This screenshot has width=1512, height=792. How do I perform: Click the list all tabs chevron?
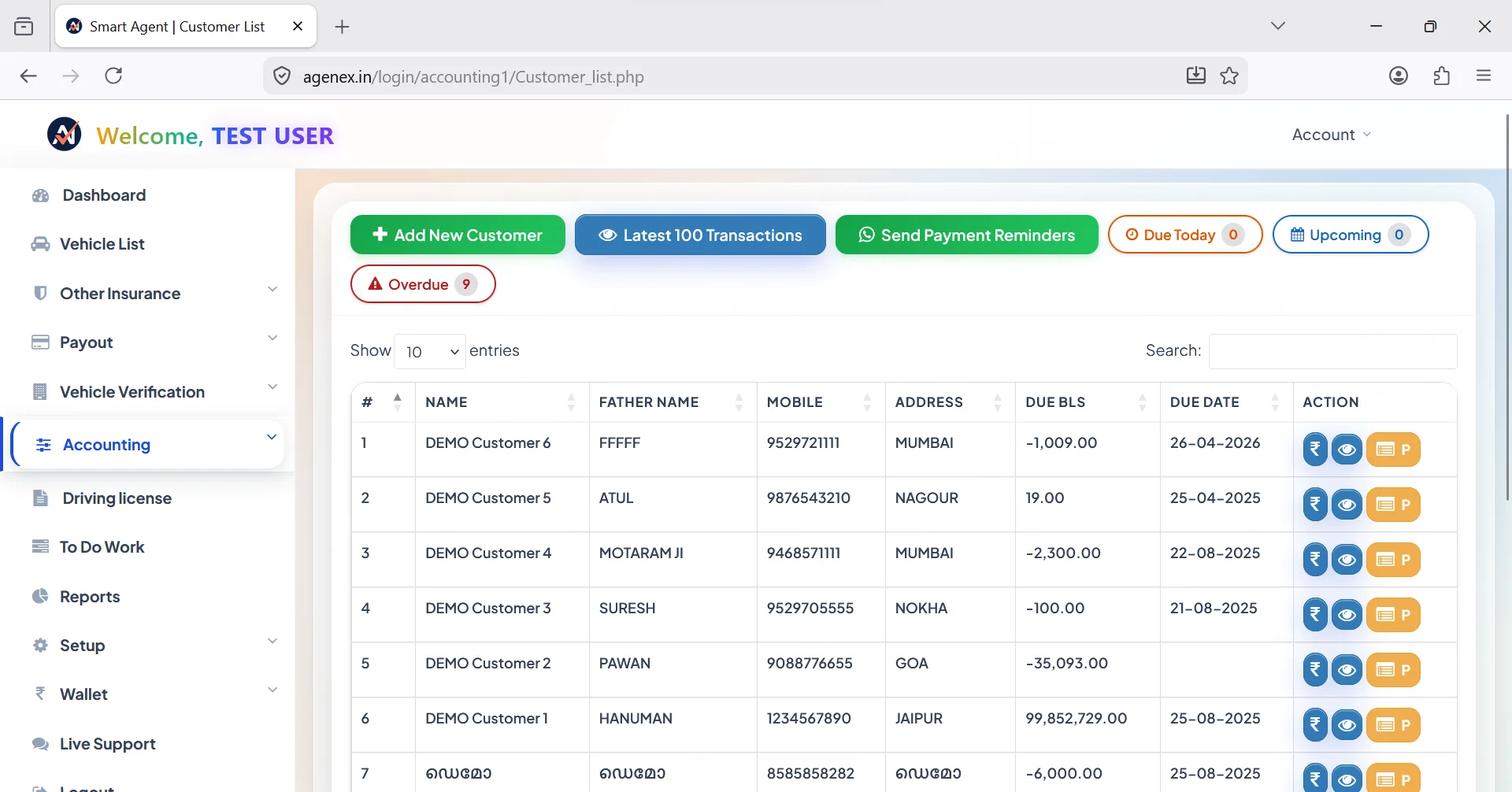pos(1278,26)
